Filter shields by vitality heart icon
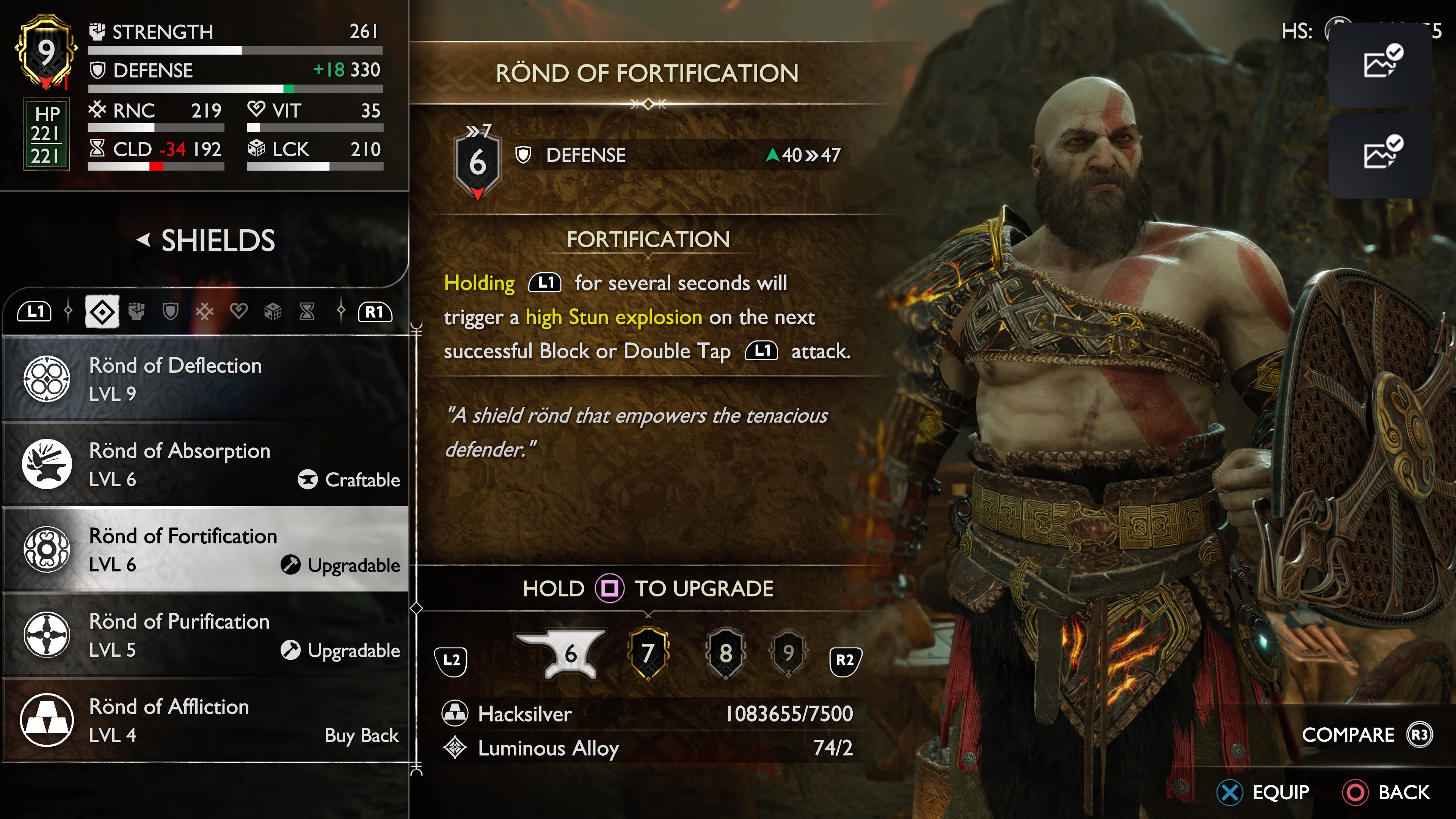The image size is (1456, 819). point(238,311)
